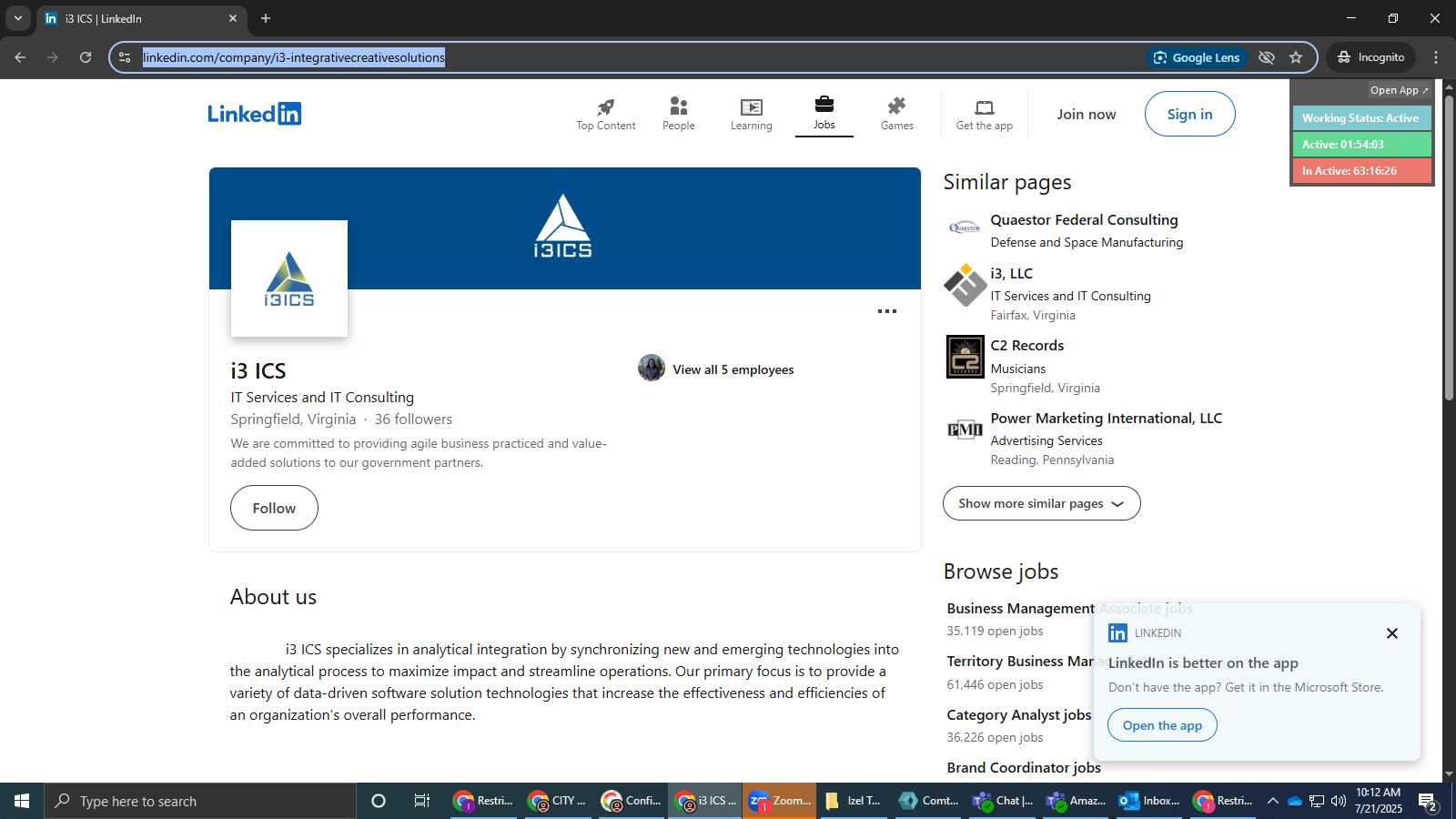Viewport: 1456px width, 819px height.
Task: Close the LinkedIn app notification popup
Action: 1391,633
